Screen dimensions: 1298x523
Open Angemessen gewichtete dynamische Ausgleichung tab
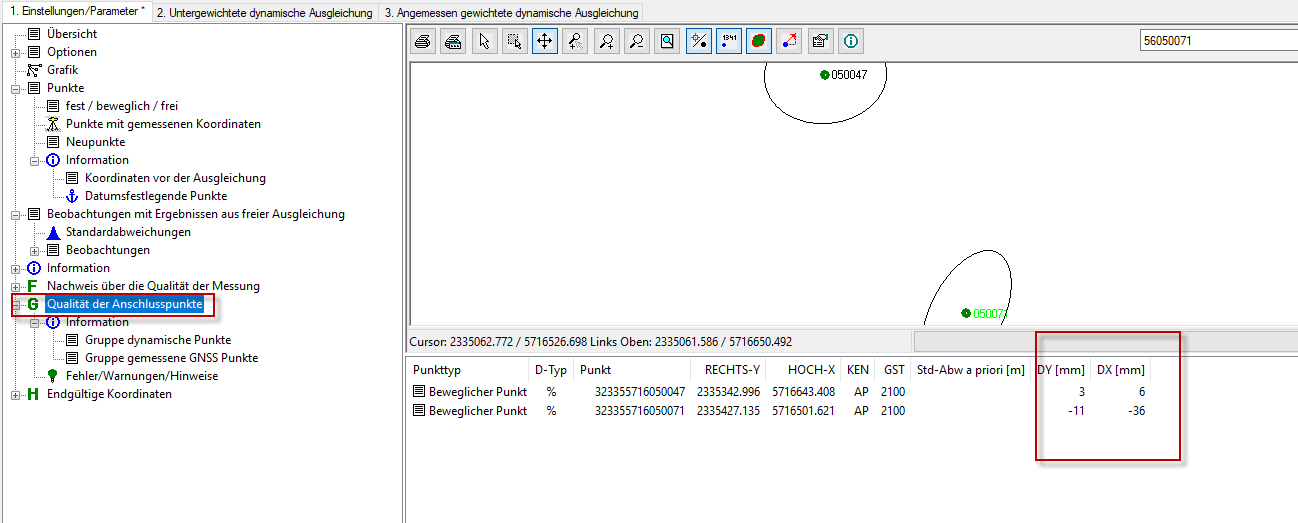(511, 13)
